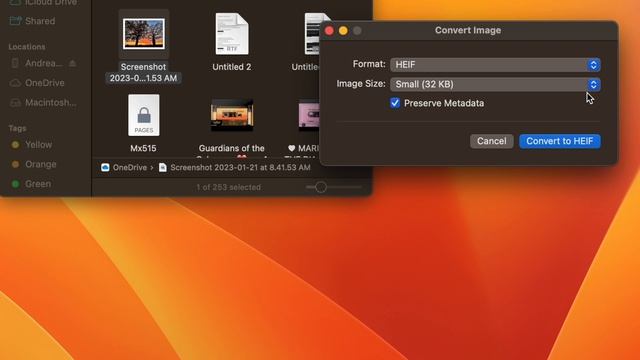Click the OneDrive cloud icon in path bar
This screenshot has height=360, width=640.
click(x=105, y=167)
